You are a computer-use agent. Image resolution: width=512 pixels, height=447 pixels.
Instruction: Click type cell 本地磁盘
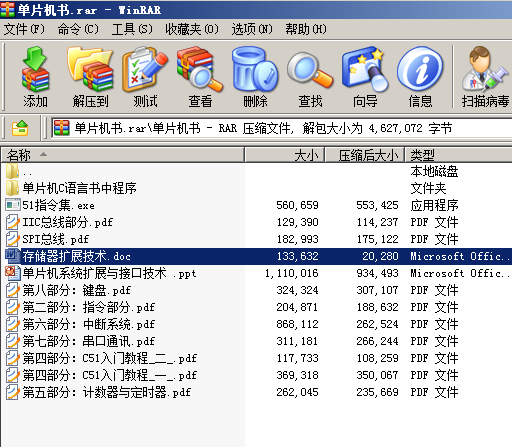pyautogui.click(x=434, y=171)
